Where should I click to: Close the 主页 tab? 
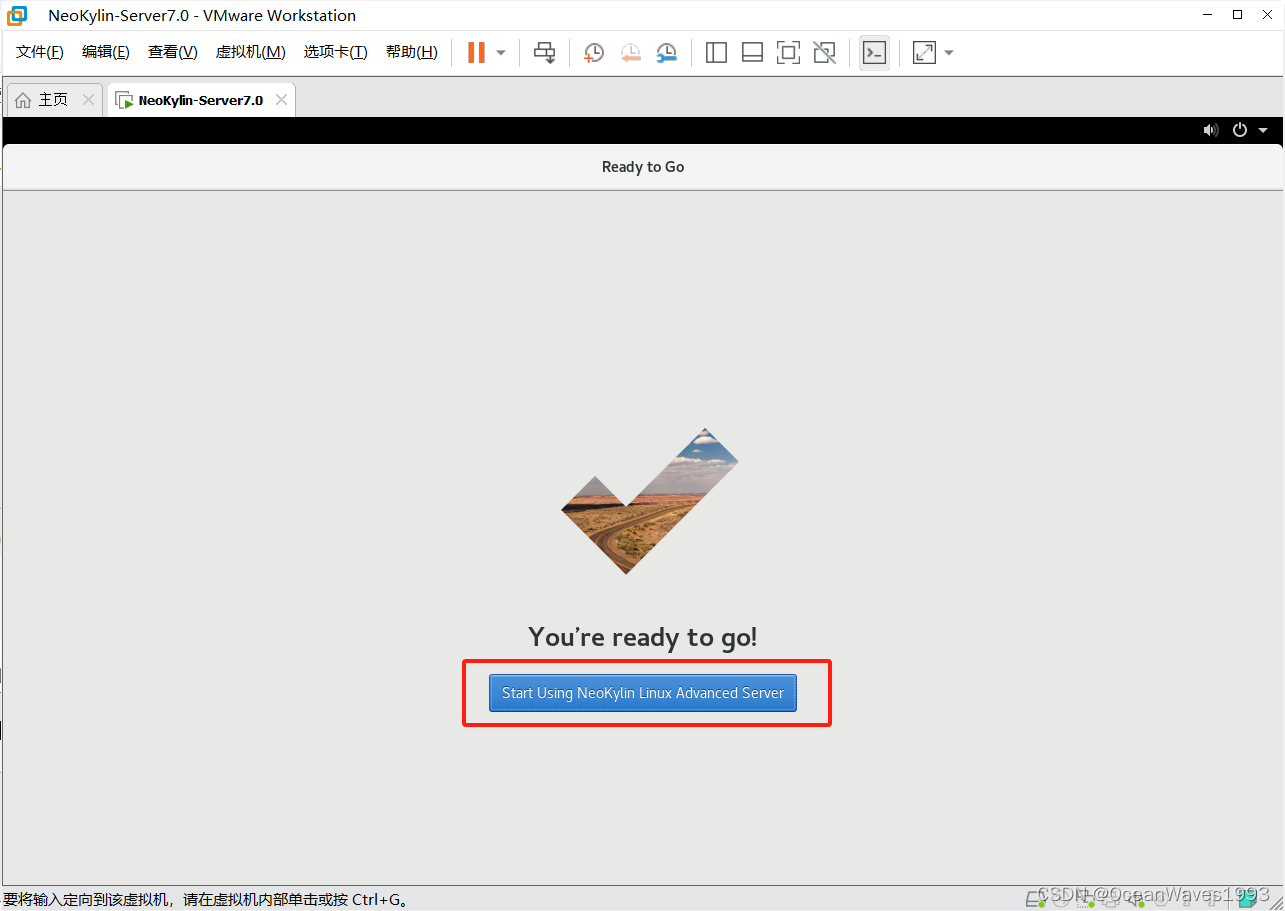tap(88, 100)
